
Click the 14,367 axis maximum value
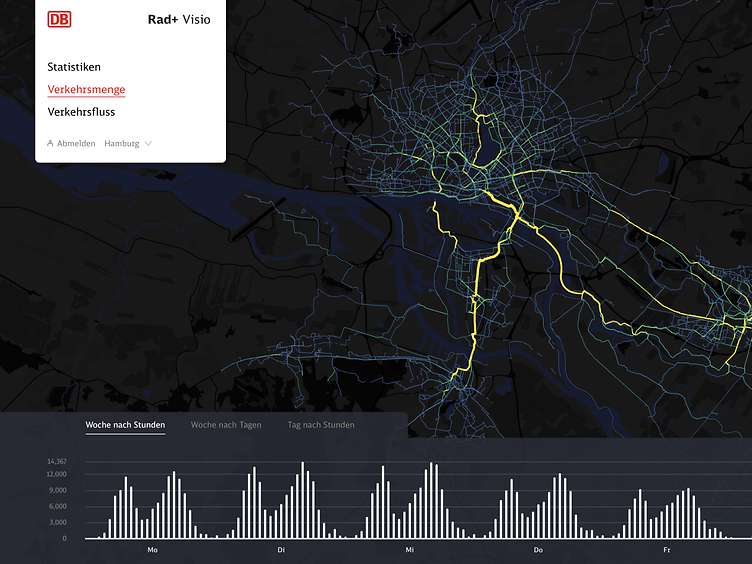pos(57,461)
